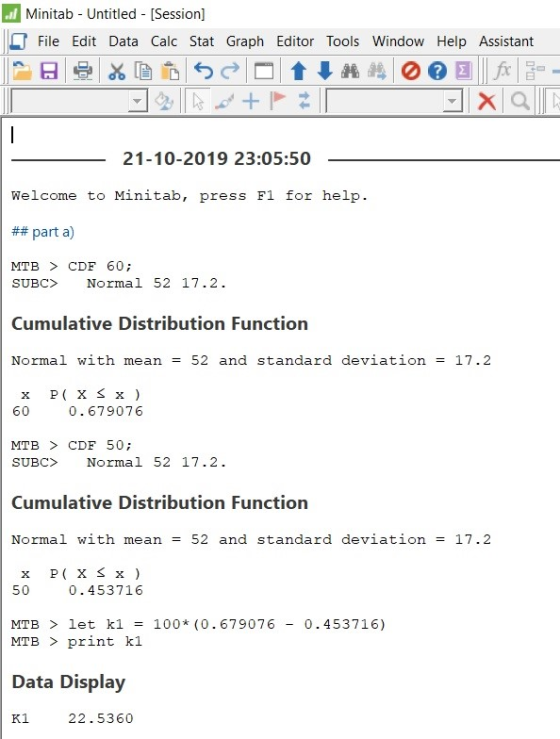Image resolution: width=560 pixels, height=739 pixels.
Task: Expand the left combo box dropdown arrow
Action: (x=137, y=101)
